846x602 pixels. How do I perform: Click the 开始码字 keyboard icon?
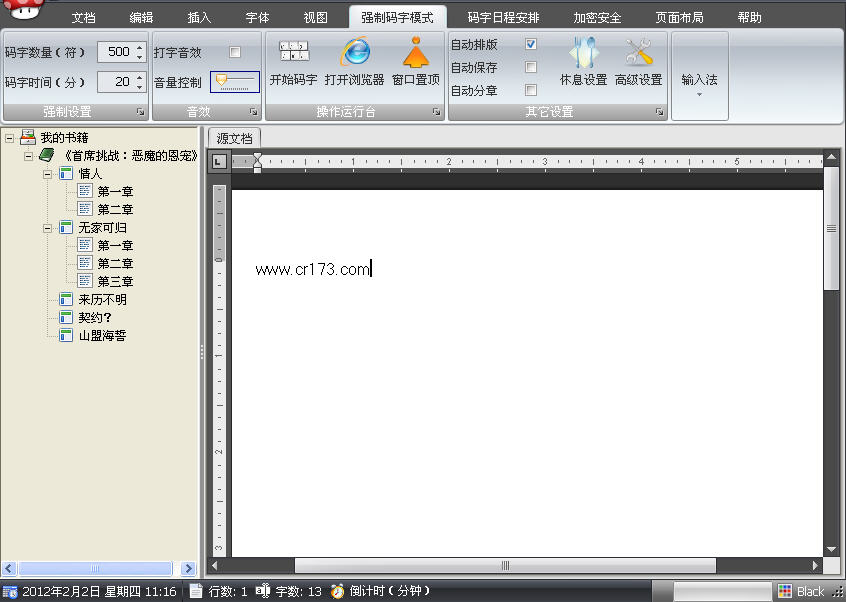point(294,51)
